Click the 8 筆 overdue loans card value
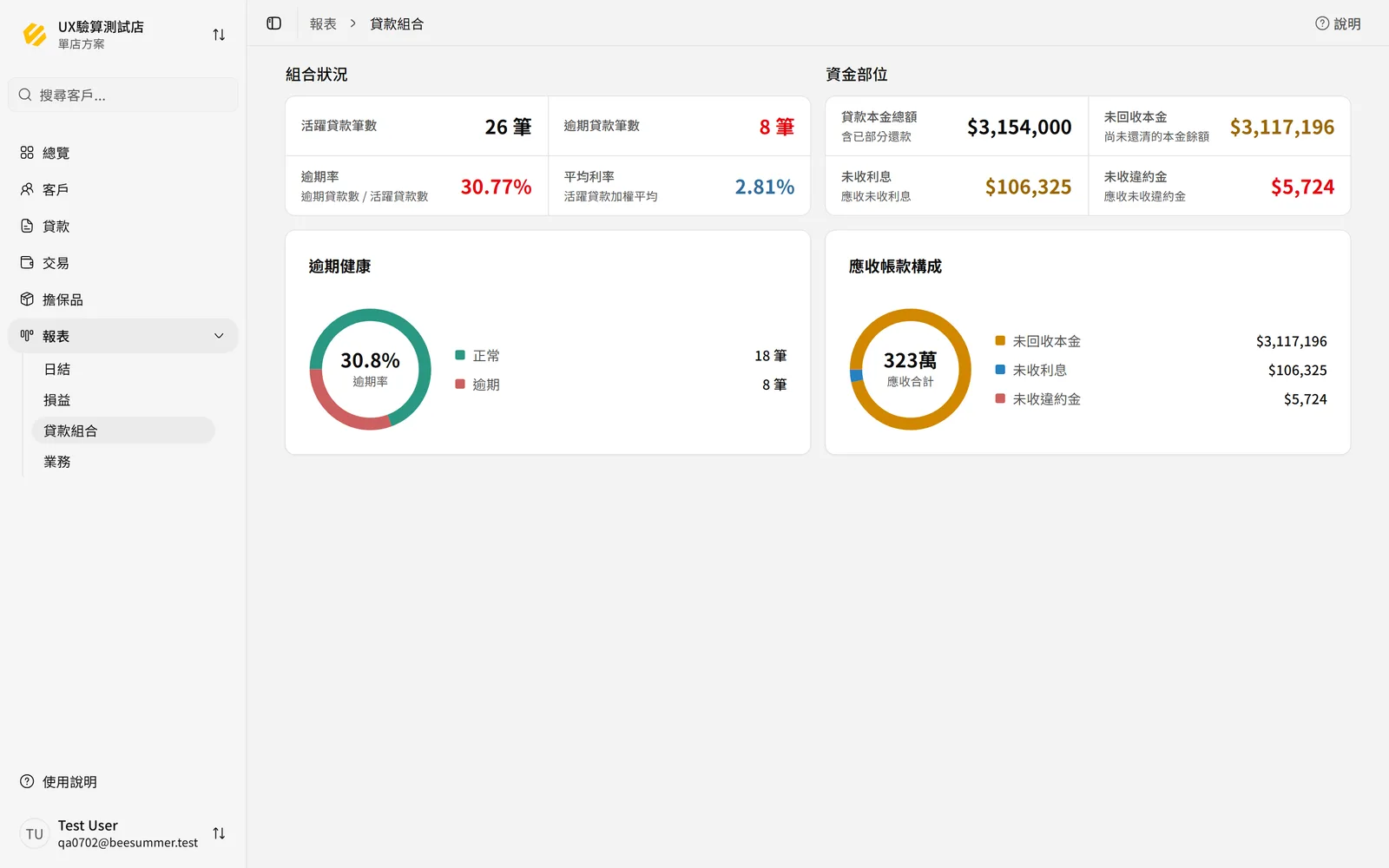 tap(777, 127)
